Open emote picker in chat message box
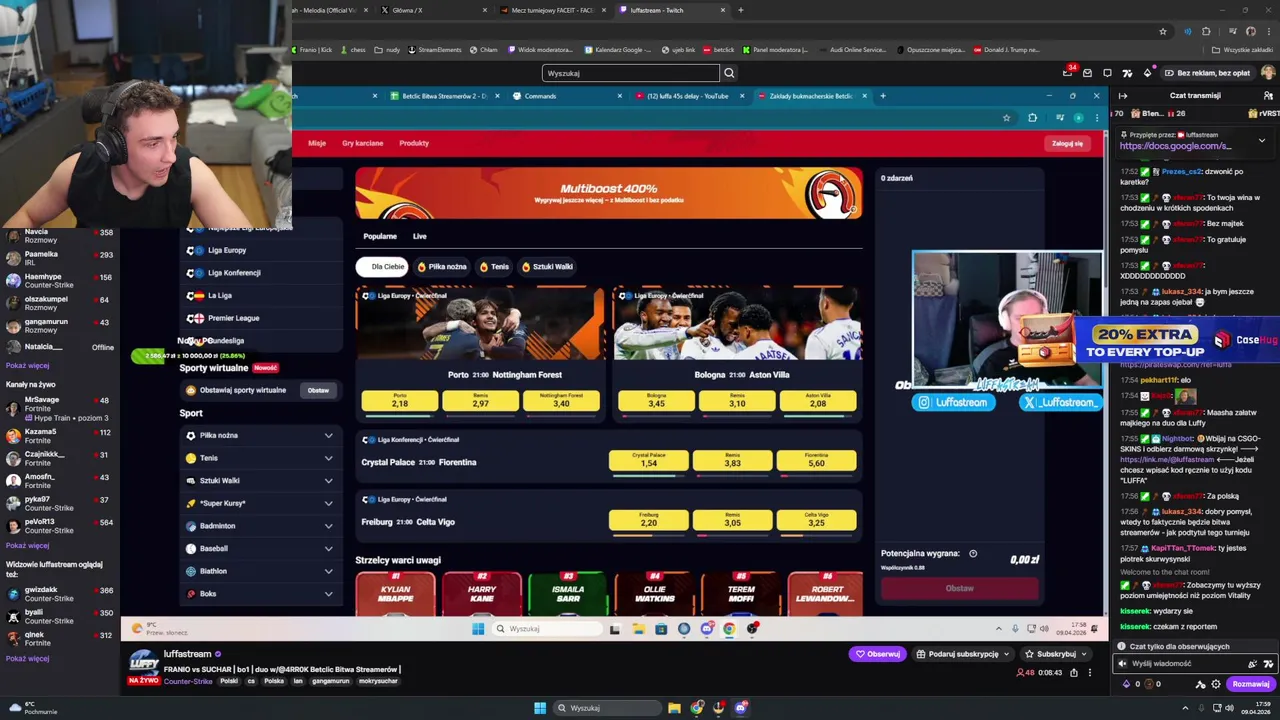1280x720 pixels. click(1253, 663)
